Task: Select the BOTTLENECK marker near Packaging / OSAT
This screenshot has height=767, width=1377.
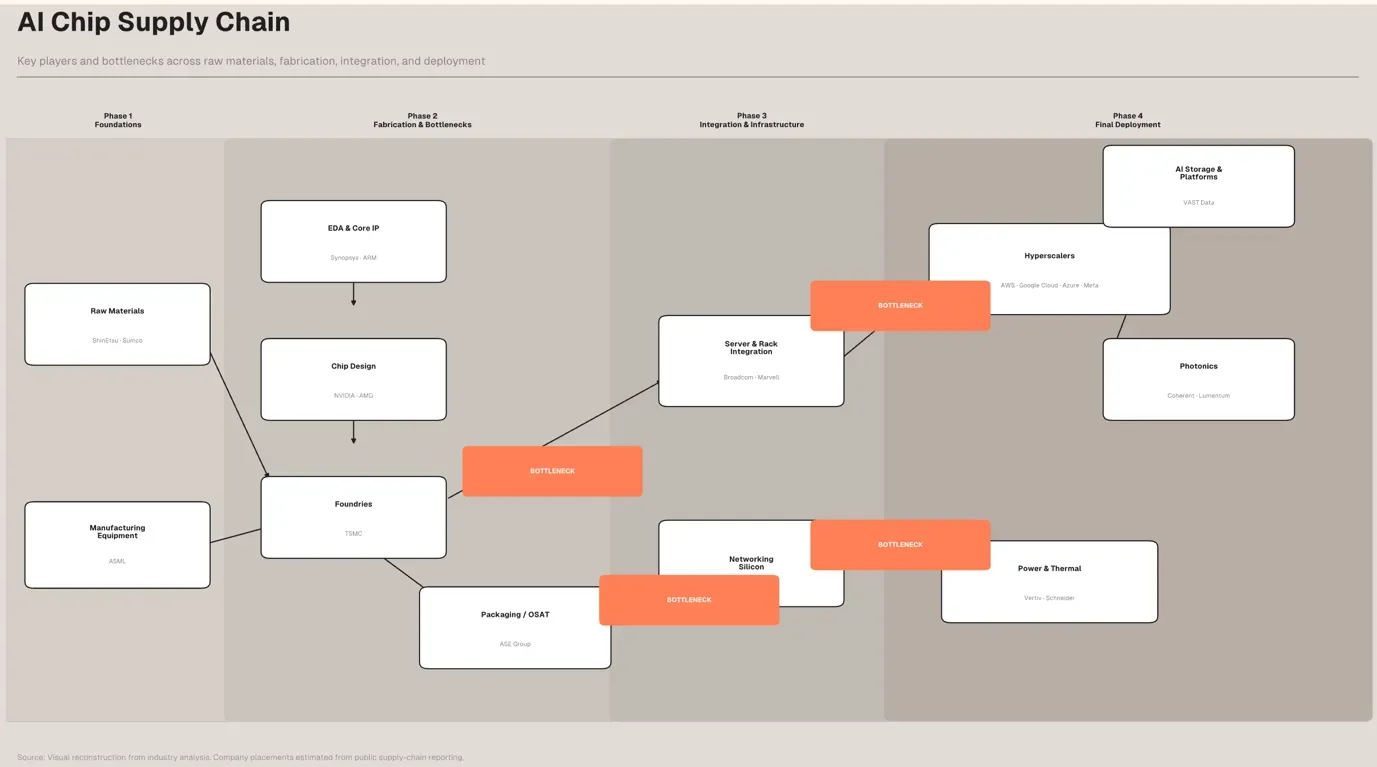Action: (689, 599)
